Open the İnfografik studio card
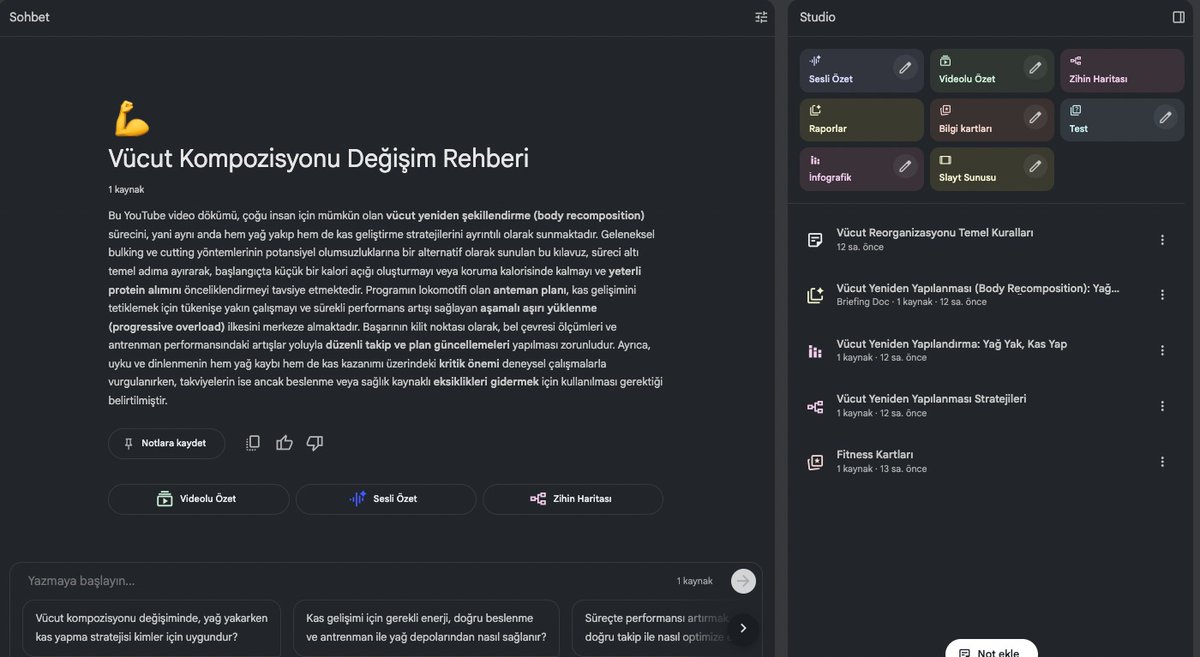The height and width of the screenshot is (657, 1200). (x=861, y=169)
